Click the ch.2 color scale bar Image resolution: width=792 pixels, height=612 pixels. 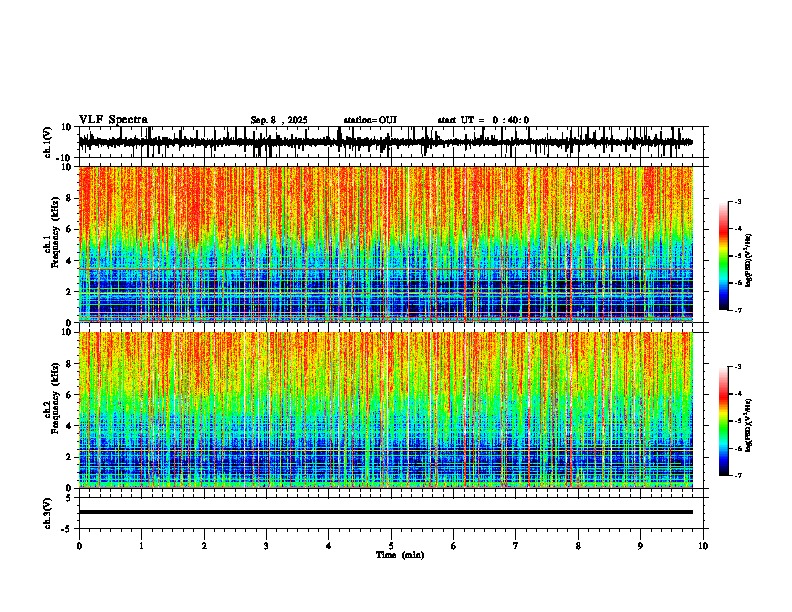723,421
